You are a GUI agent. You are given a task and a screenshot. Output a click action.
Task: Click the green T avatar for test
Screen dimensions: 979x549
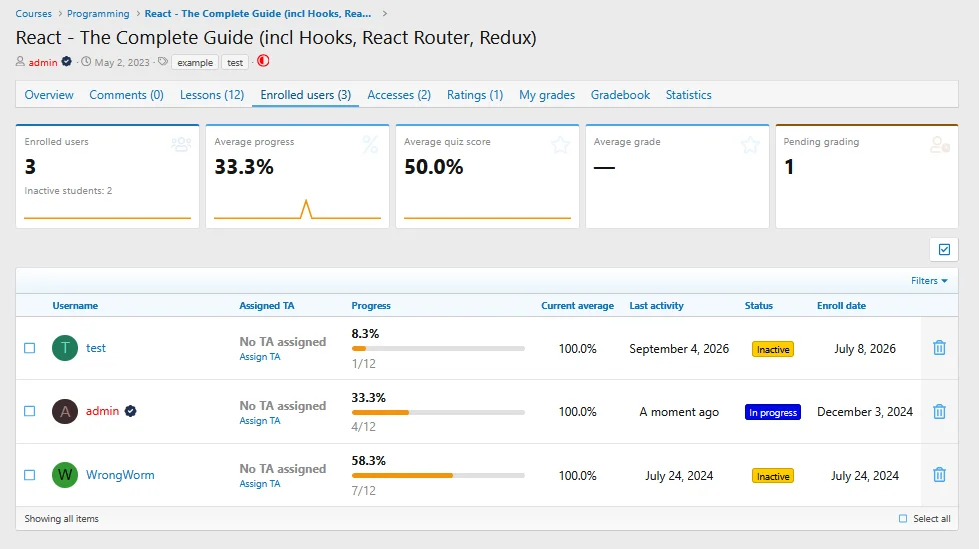tap(65, 348)
